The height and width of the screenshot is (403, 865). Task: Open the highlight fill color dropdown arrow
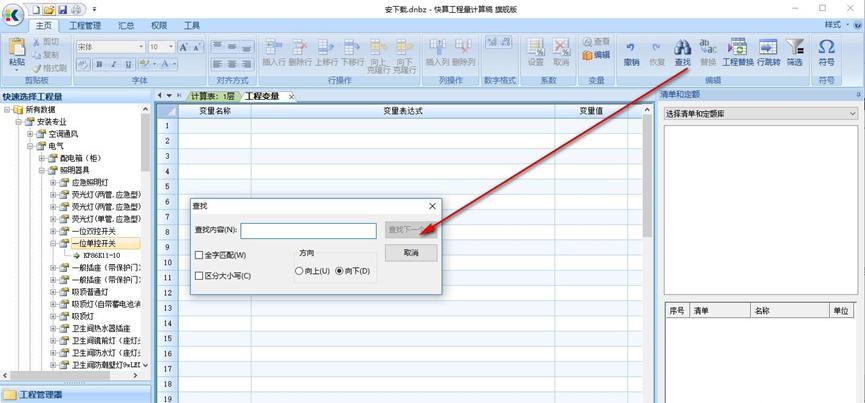156,65
